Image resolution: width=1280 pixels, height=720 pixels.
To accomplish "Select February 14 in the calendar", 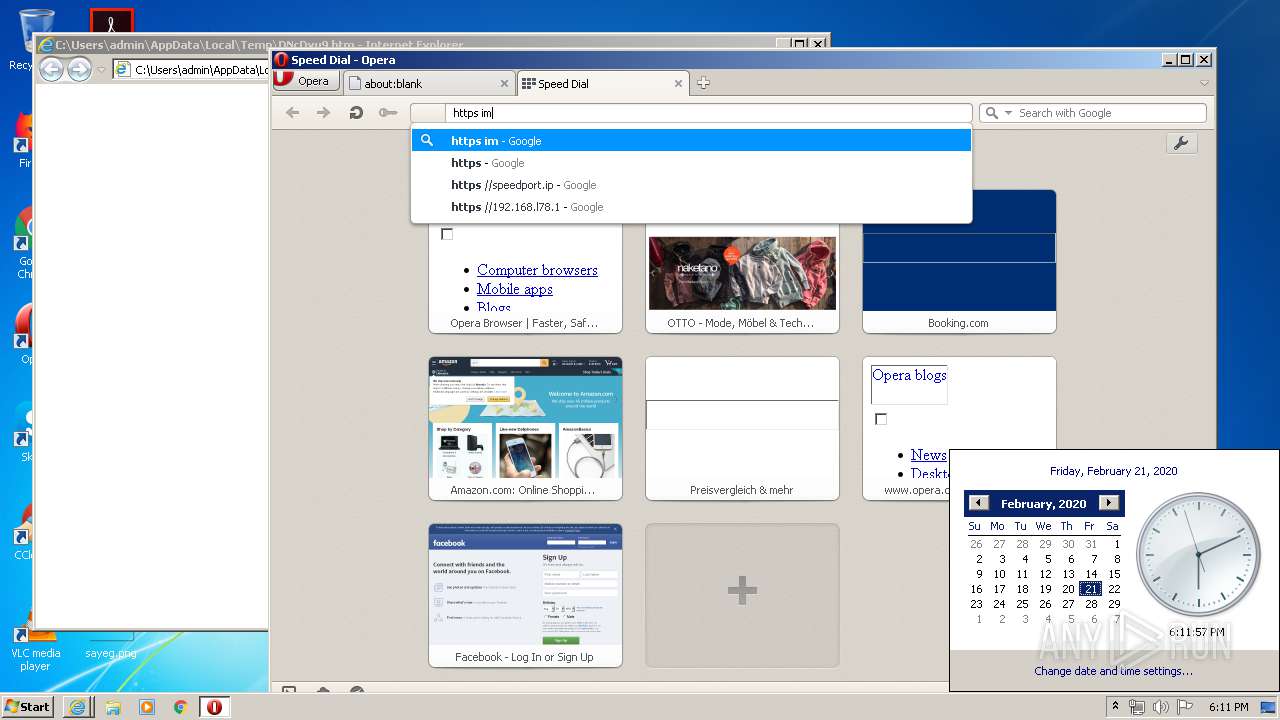I will pos(1091,574).
